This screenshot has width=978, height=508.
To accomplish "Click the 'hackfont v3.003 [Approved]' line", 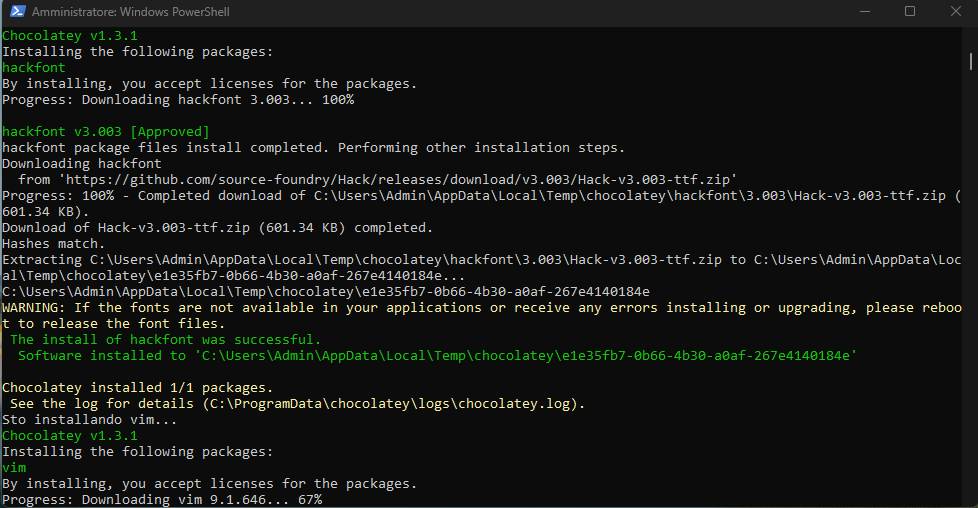I will coord(106,132).
